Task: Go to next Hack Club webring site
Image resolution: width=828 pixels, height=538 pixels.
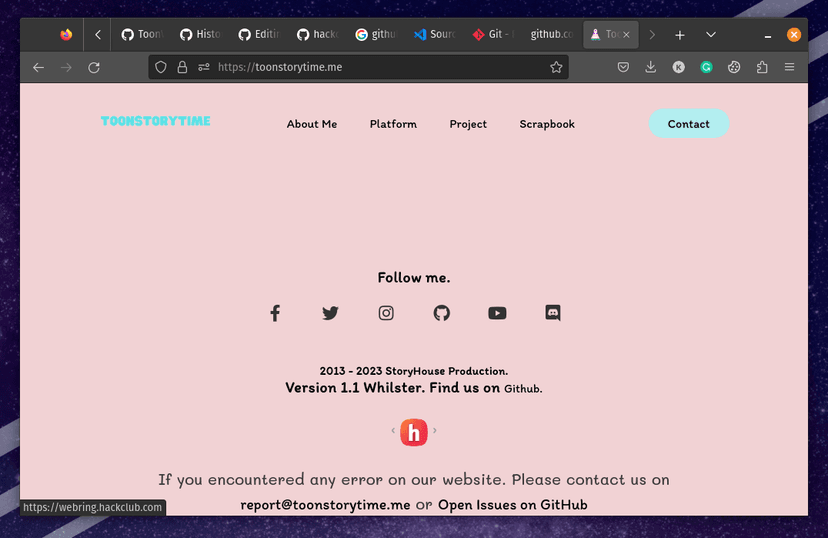Action: [x=435, y=430]
